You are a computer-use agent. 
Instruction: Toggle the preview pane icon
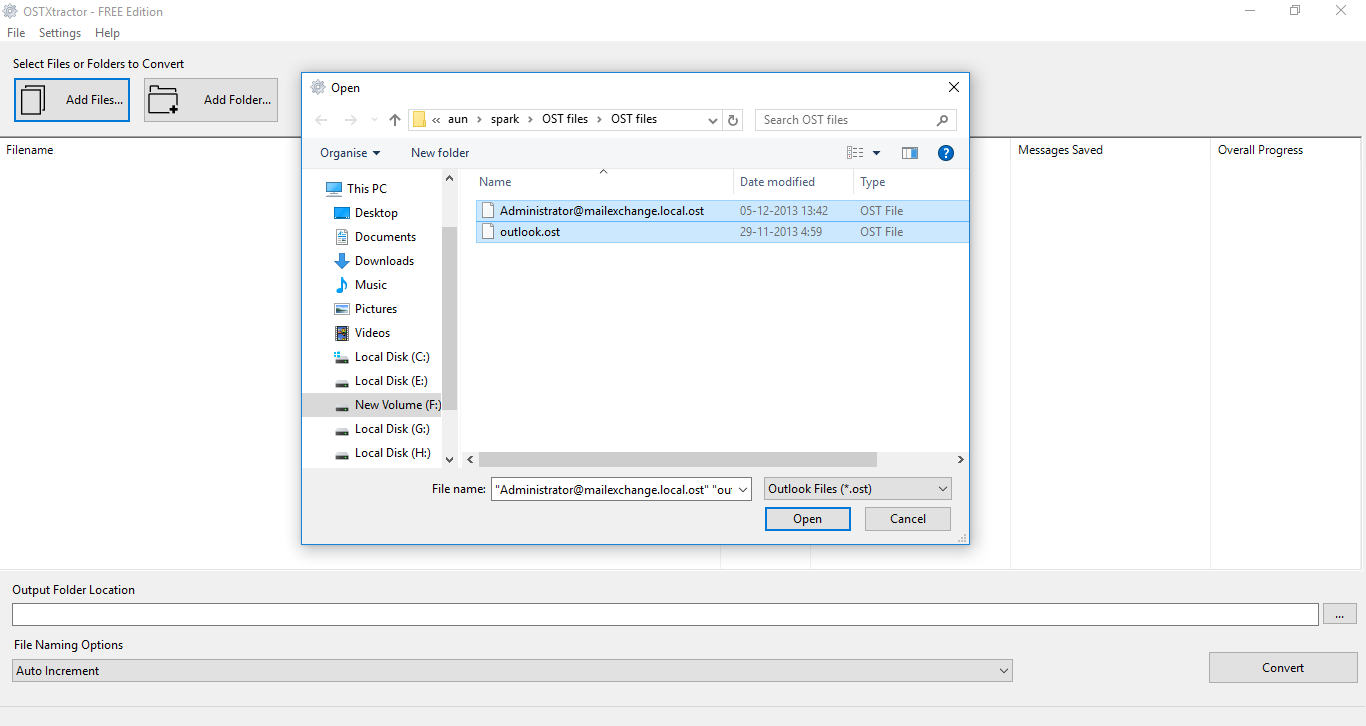pos(910,153)
